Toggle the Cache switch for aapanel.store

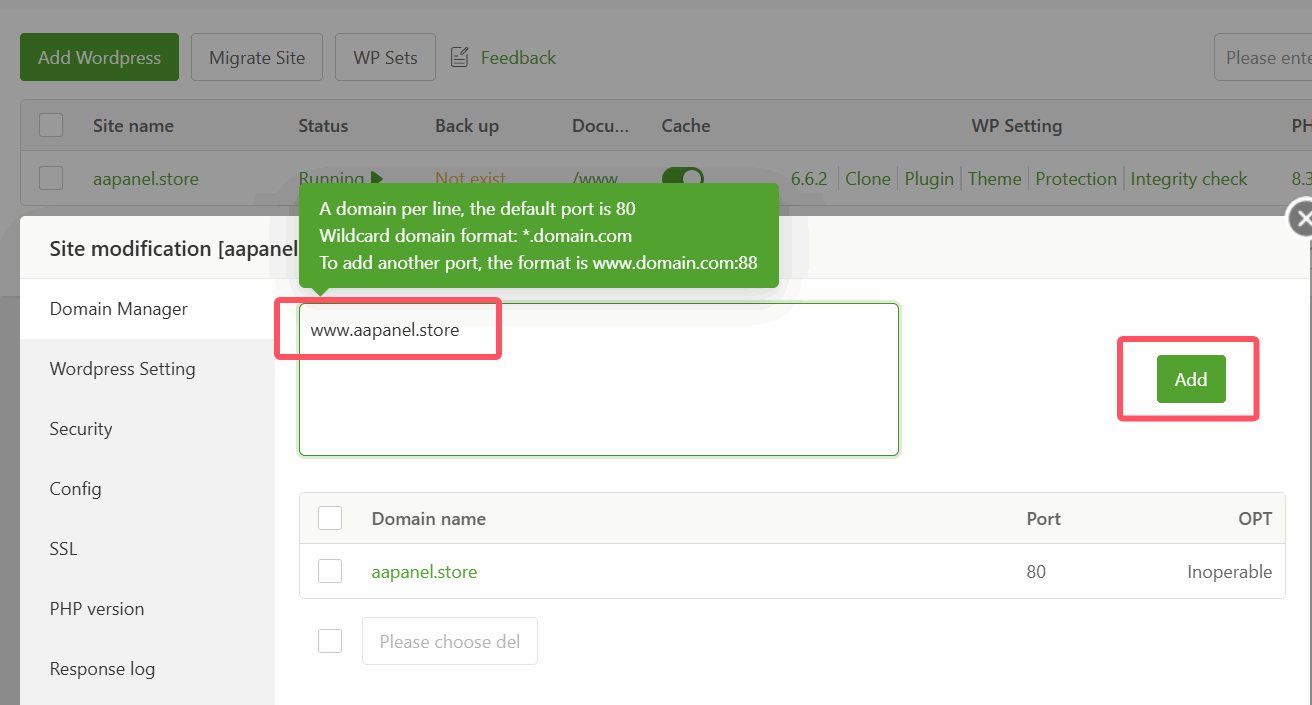tap(683, 179)
